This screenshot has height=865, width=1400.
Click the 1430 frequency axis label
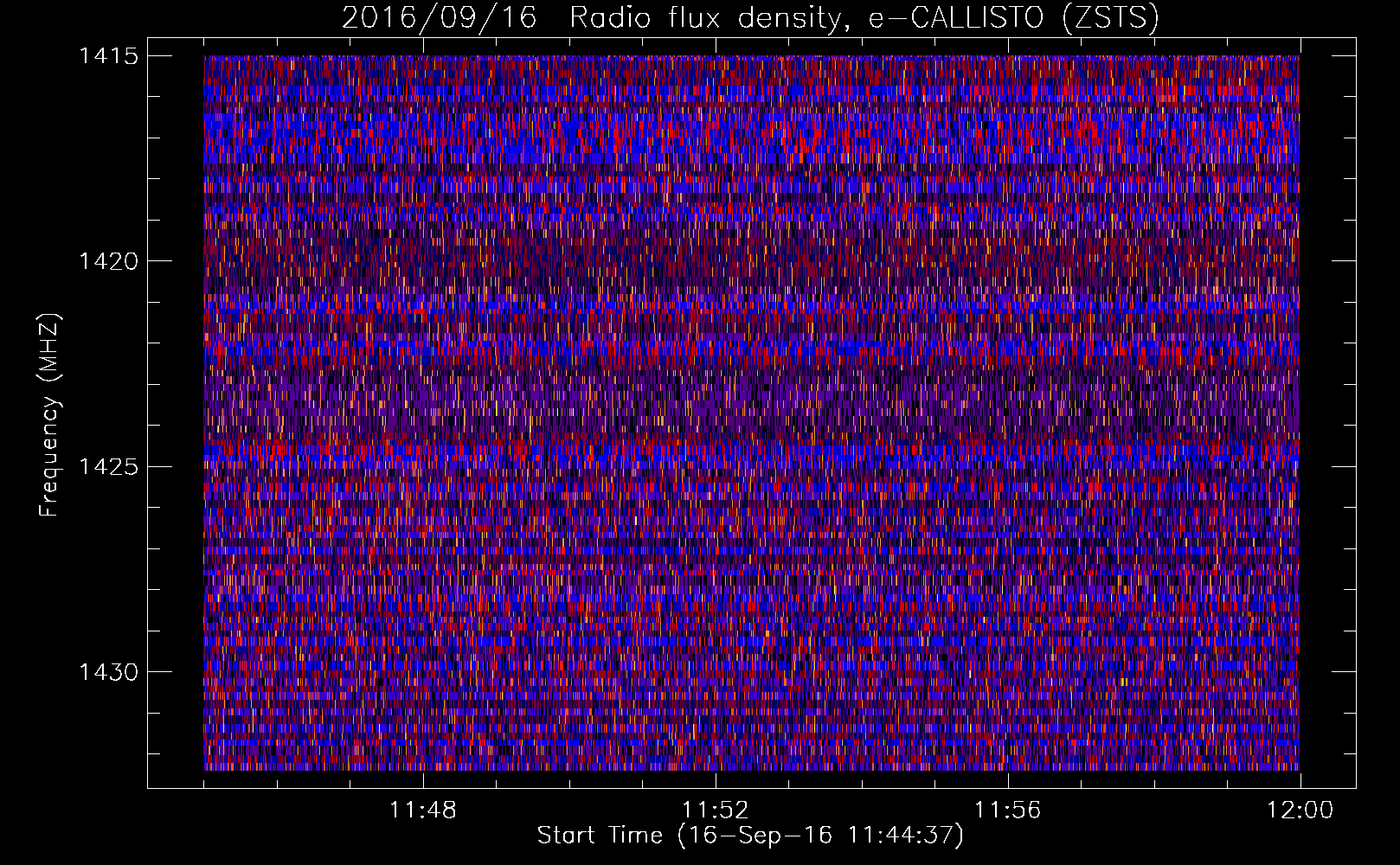(108, 672)
